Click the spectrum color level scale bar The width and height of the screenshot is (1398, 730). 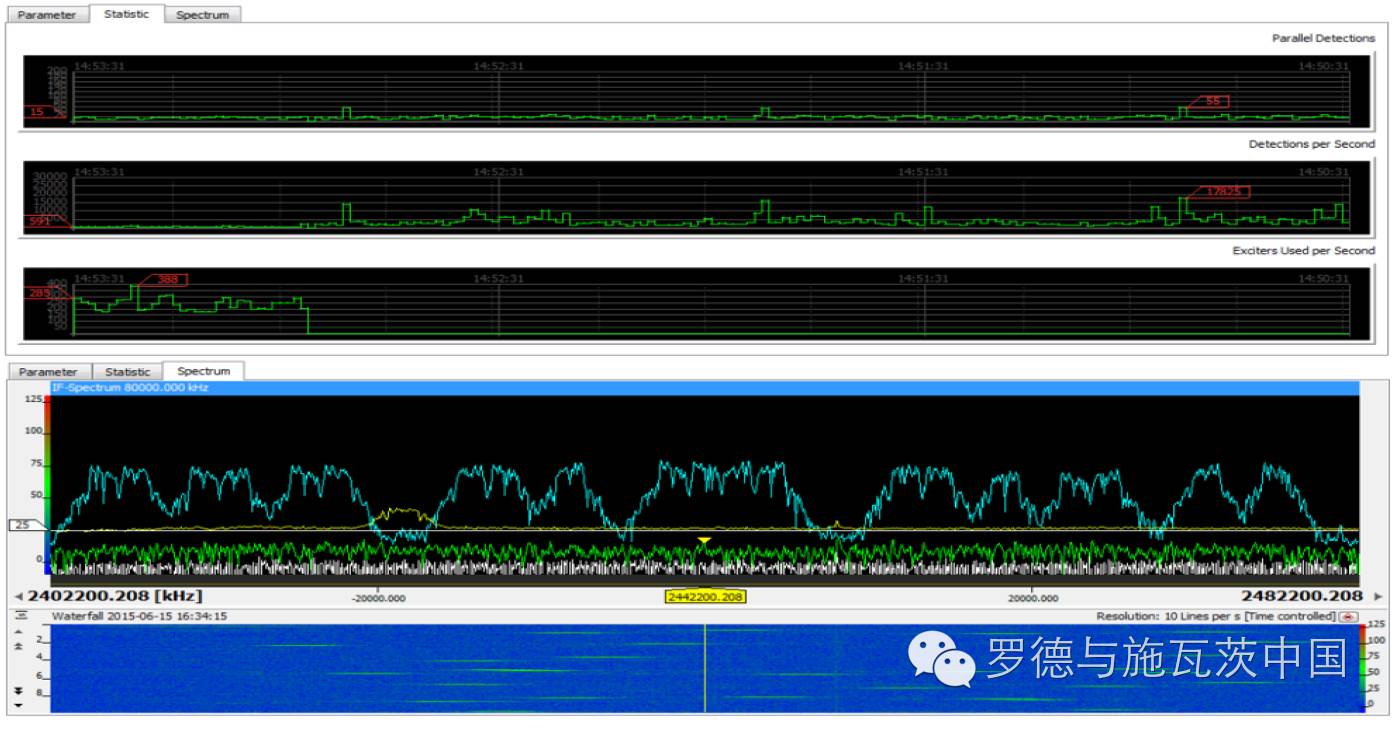coord(47,485)
